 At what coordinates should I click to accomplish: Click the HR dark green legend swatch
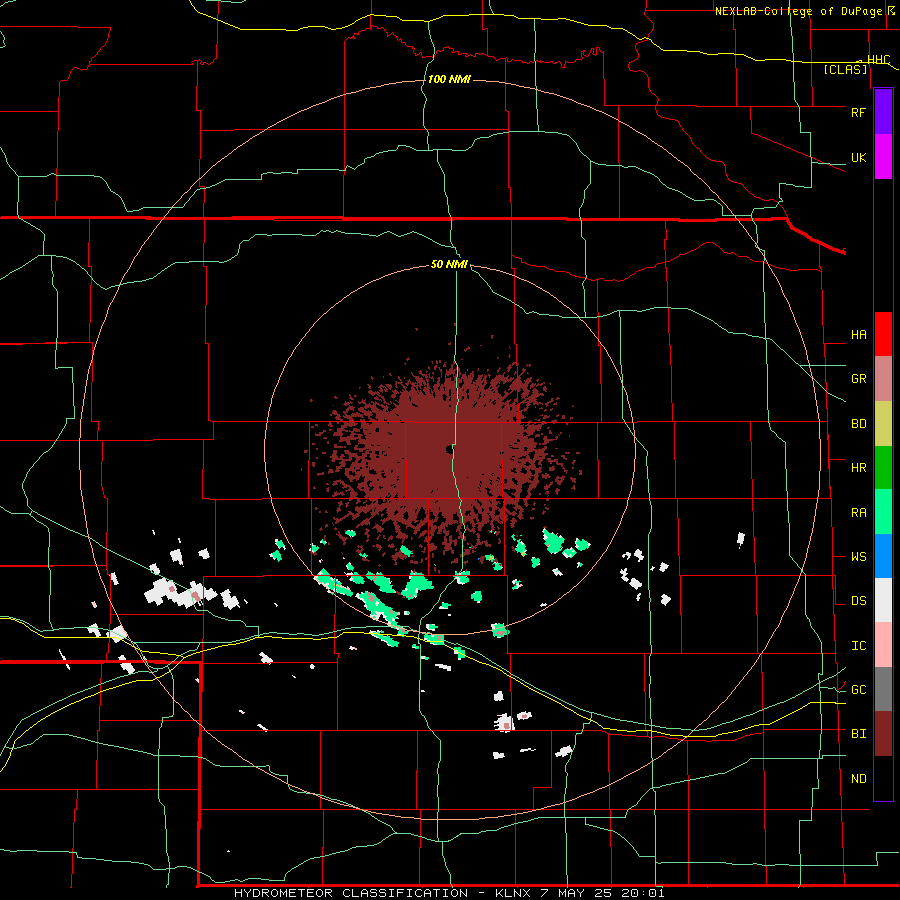[x=883, y=467]
